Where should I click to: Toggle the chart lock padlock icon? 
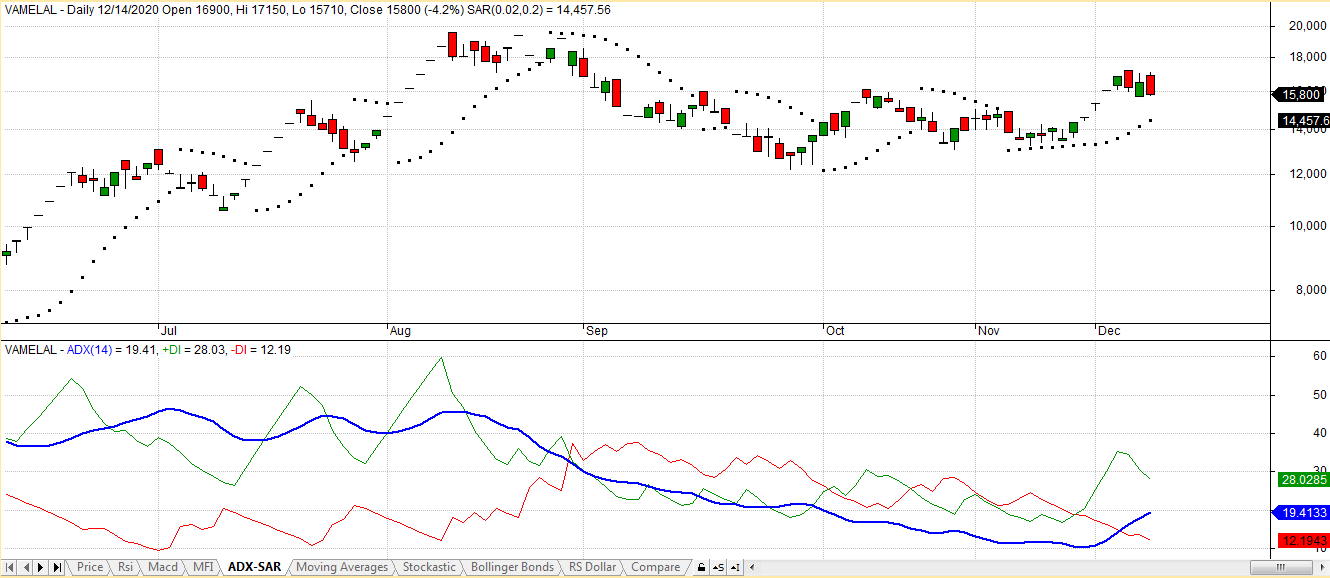click(x=702, y=568)
